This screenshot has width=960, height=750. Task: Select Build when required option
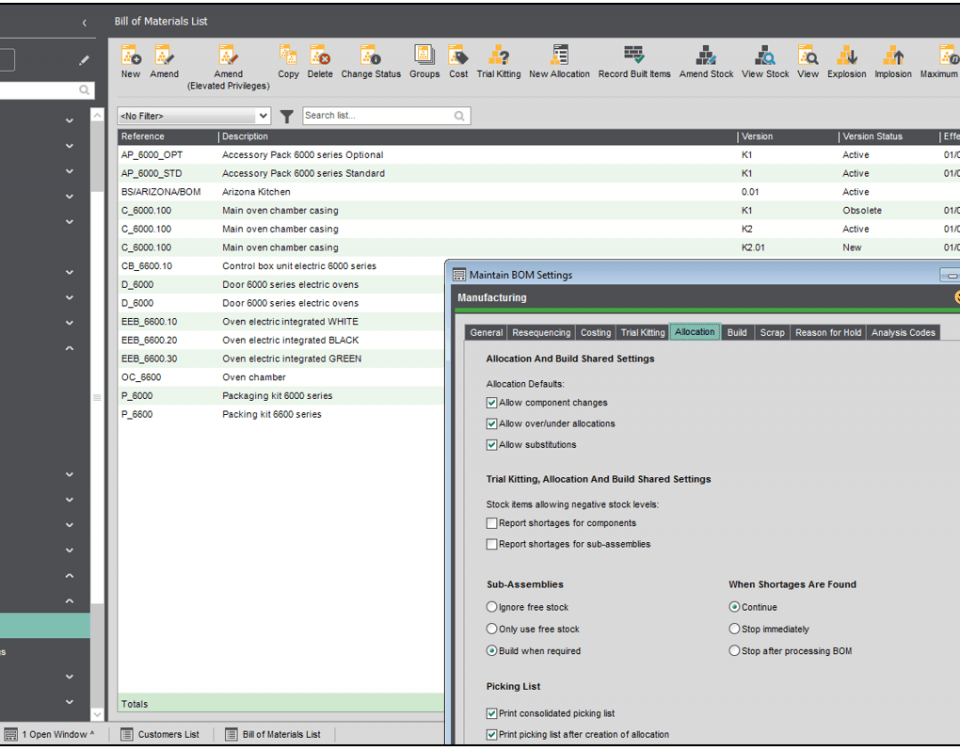[x=491, y=651]
